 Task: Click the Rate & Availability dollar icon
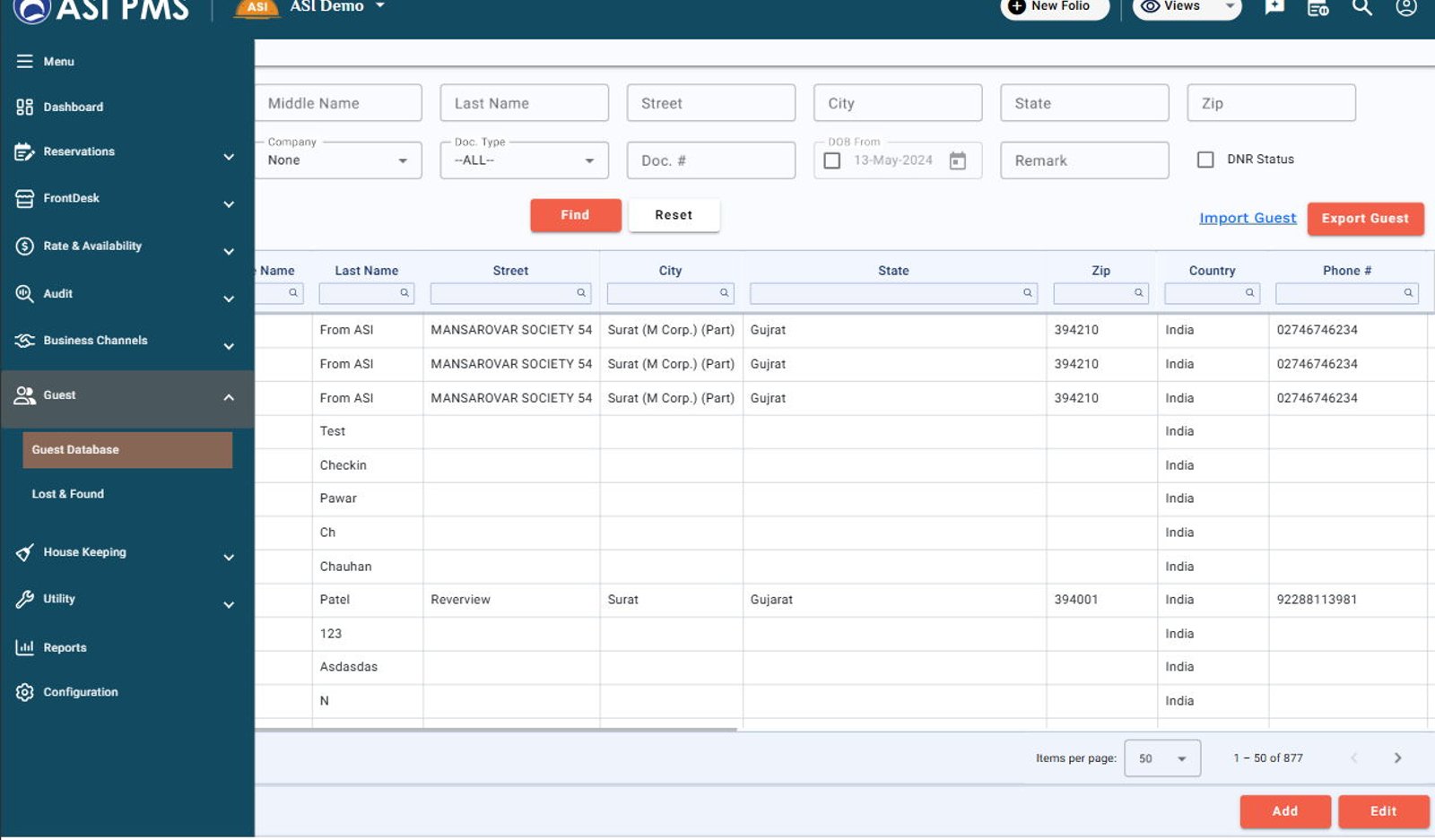click(25, 246)
